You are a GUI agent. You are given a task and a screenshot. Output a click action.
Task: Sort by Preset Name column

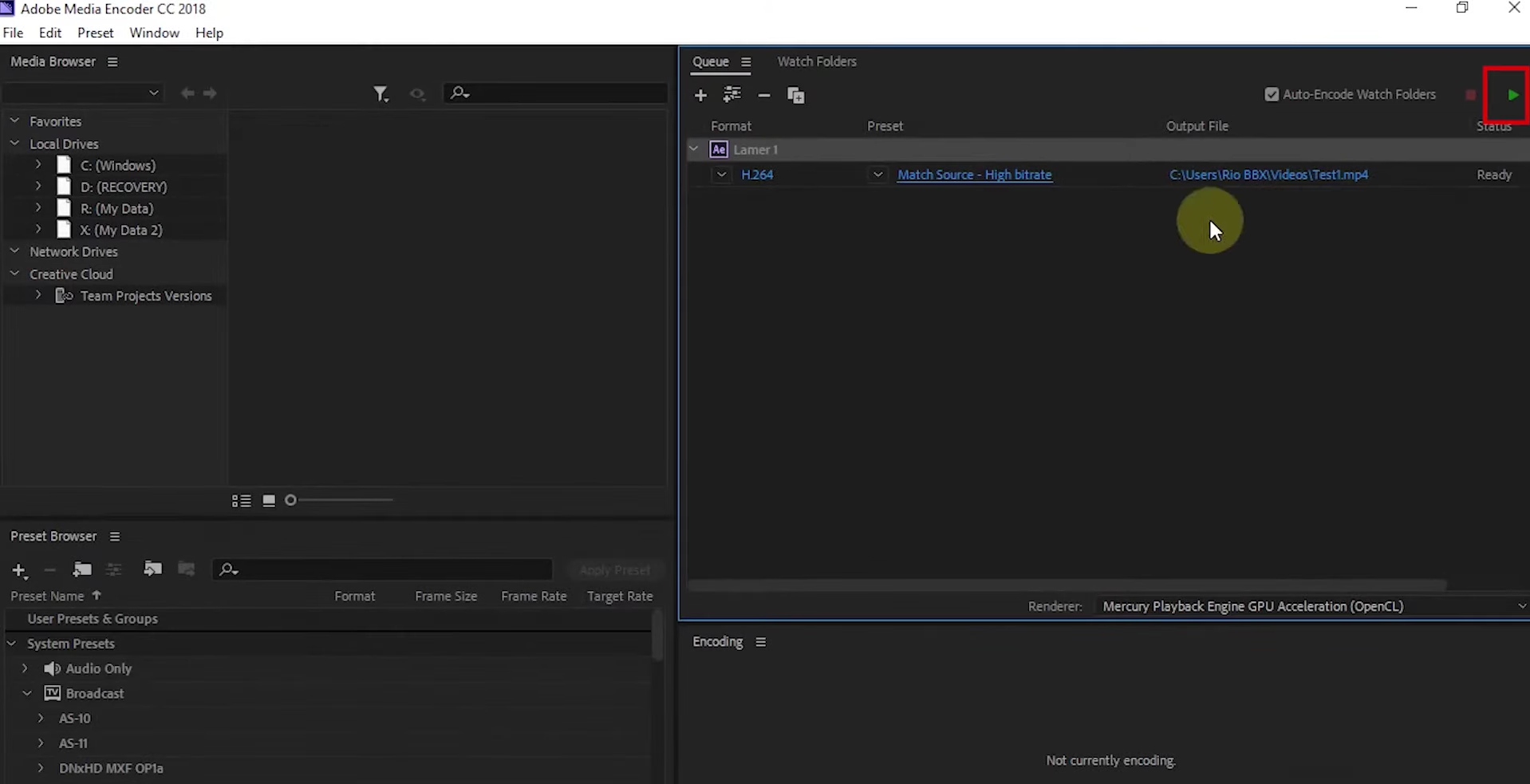(x=47, y=596)
